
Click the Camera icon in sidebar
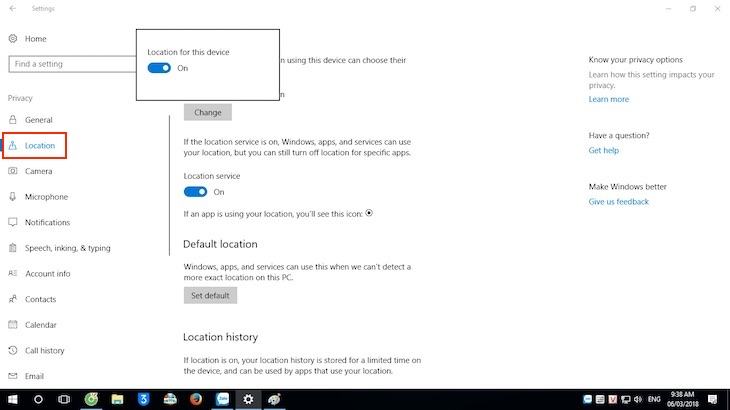point(13,171)
